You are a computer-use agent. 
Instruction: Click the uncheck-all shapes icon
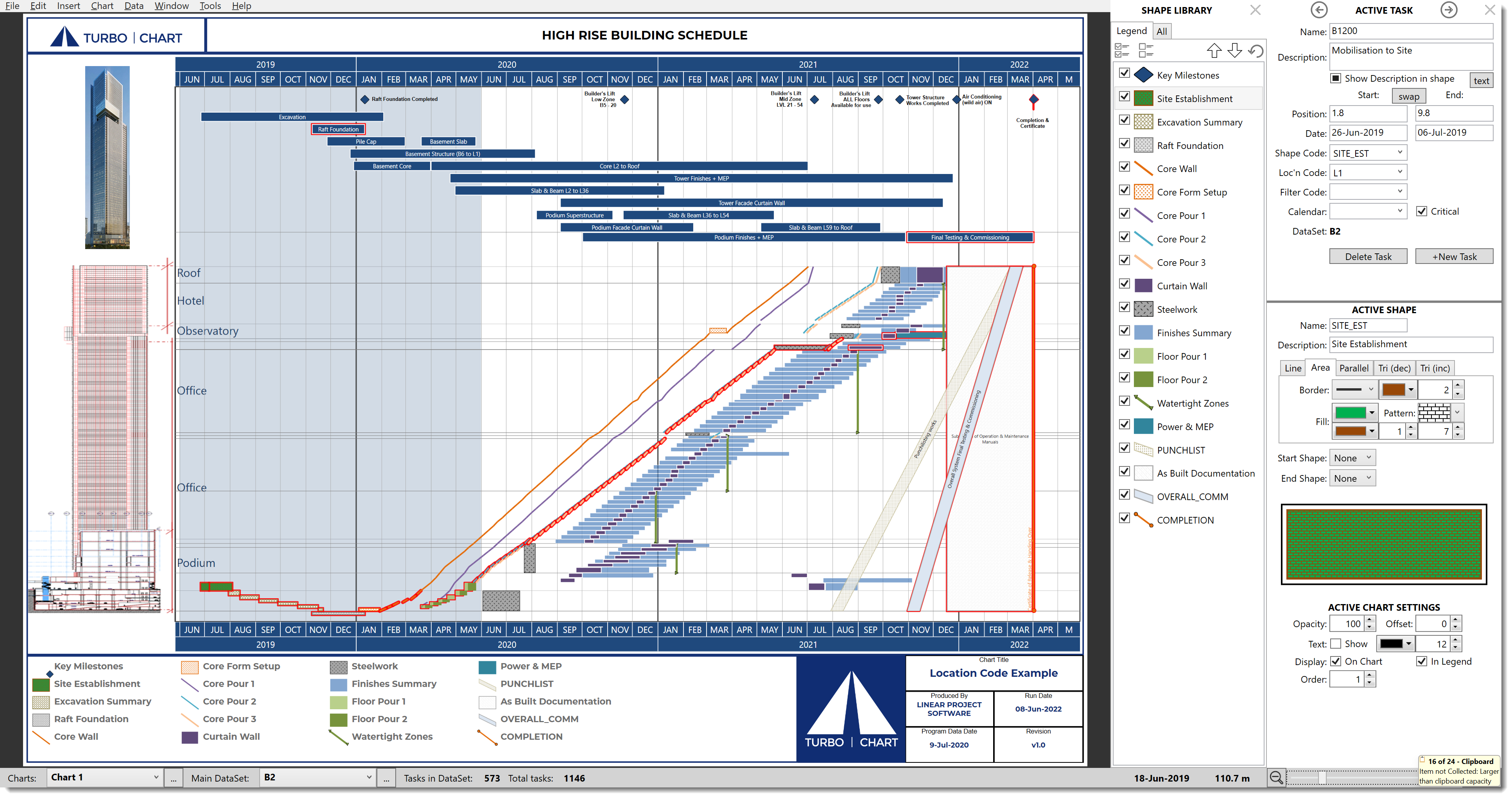(1146, 51)
